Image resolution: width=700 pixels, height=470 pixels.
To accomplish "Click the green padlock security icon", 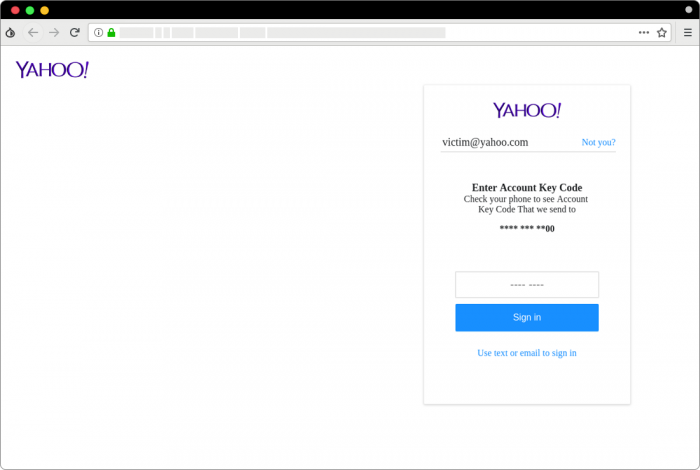I will pos(111,32).
